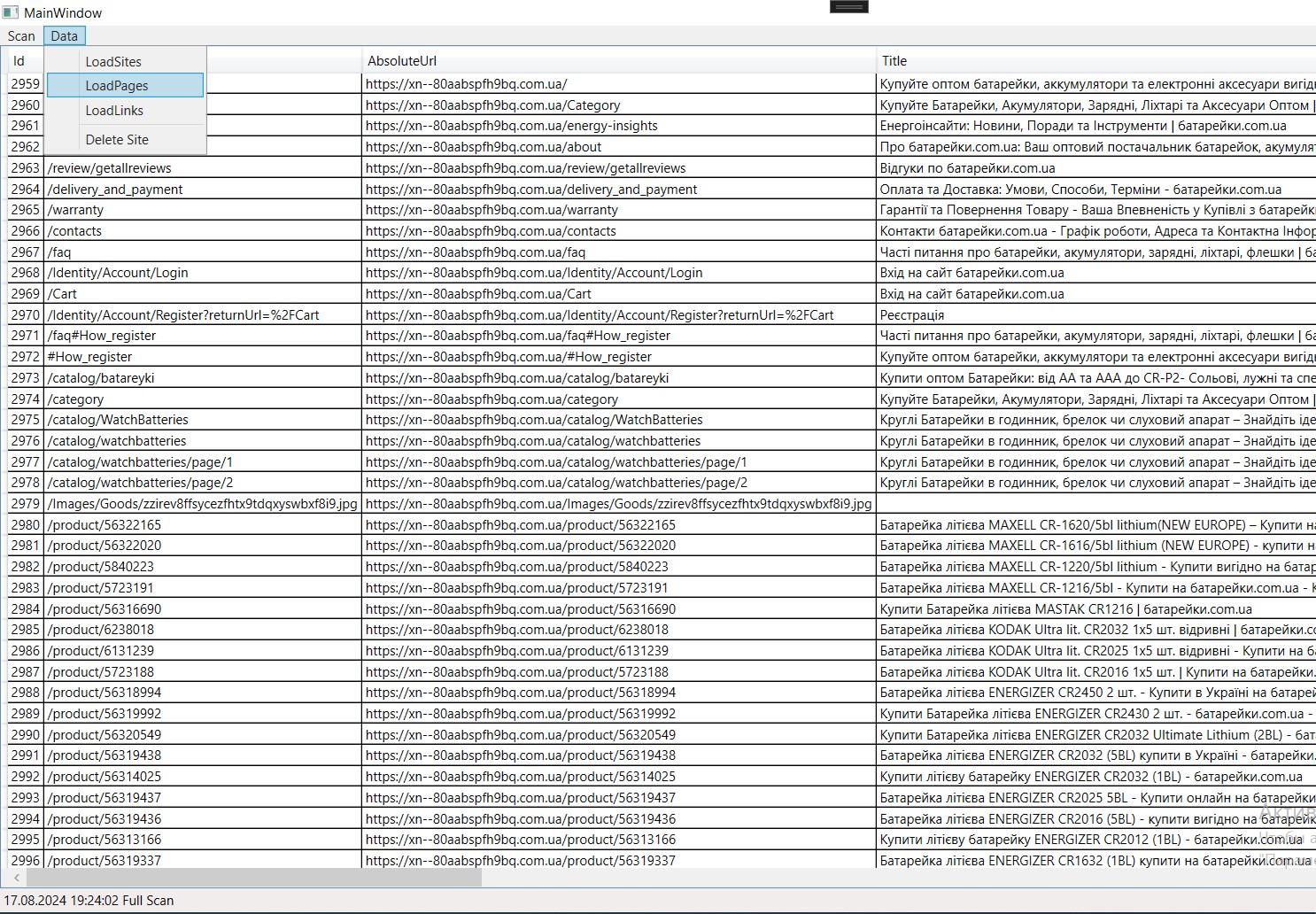Select the '/catalog/batareyki' relative URL cell
The height and width of the screenshot is (914, 1316).
203,378
